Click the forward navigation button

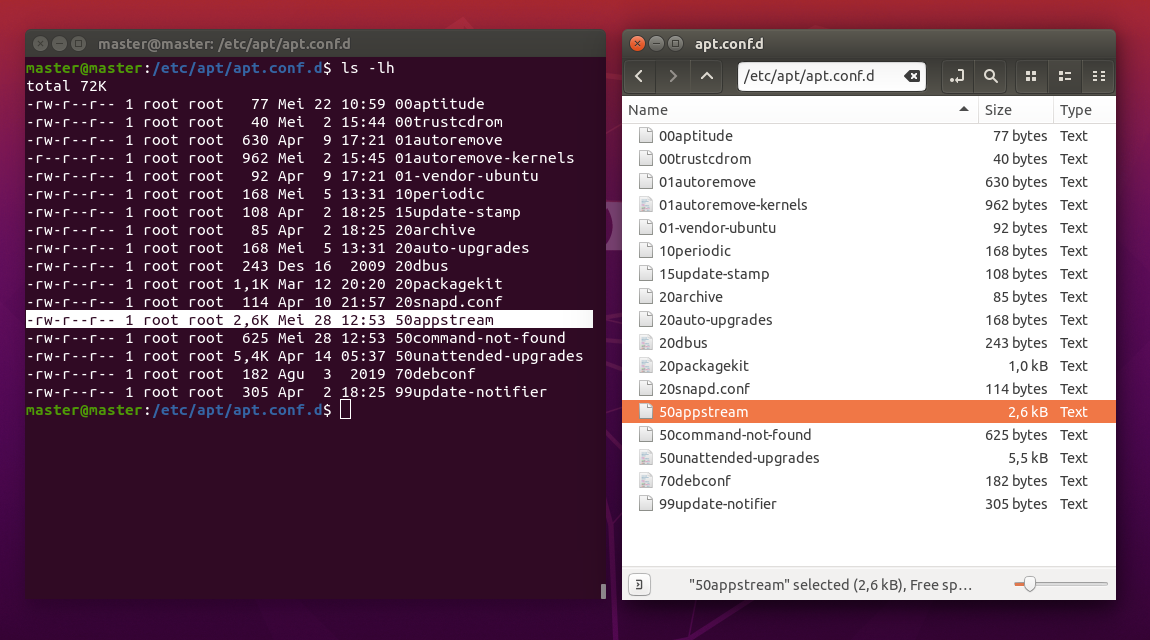(x=671, y=76)
